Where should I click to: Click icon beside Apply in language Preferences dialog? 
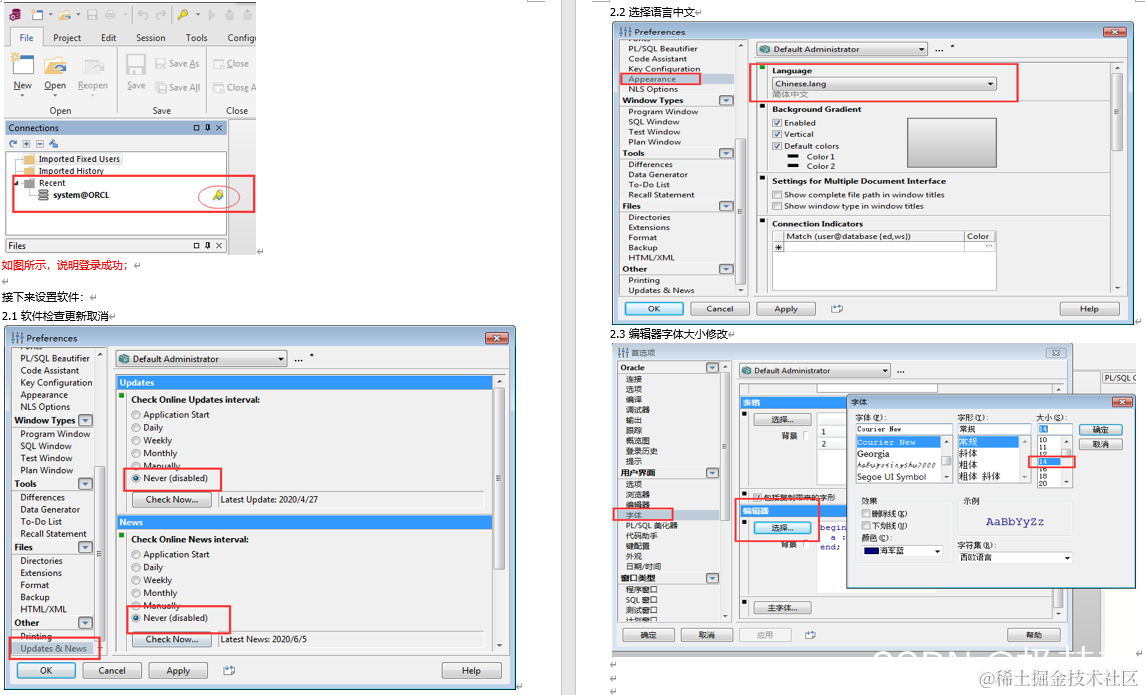coord(837,309)
